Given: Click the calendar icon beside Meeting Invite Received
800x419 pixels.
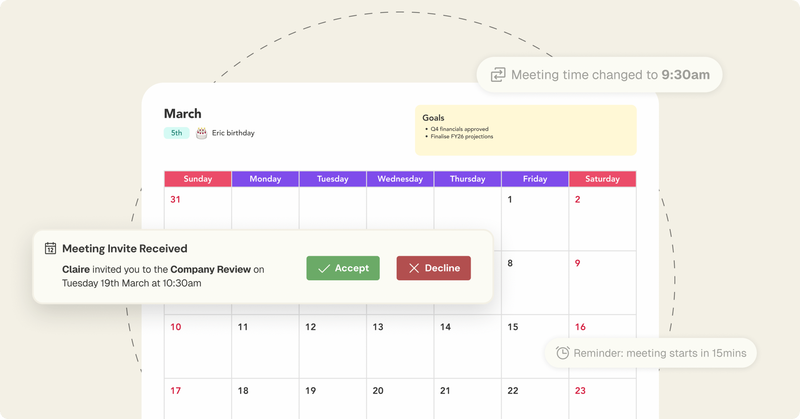Looking at the screenshot, I should pyautogui.click(x=51, y=249).
